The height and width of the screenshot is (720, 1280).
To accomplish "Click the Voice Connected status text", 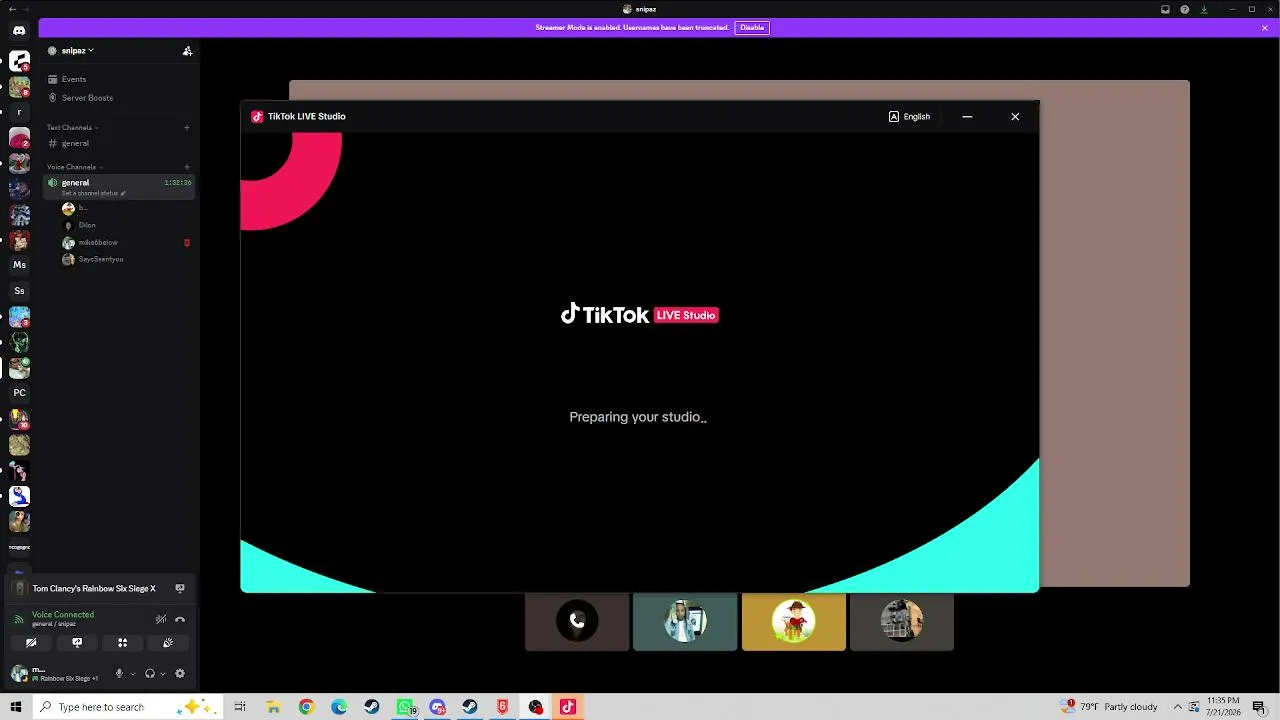I will coord(63,615).
